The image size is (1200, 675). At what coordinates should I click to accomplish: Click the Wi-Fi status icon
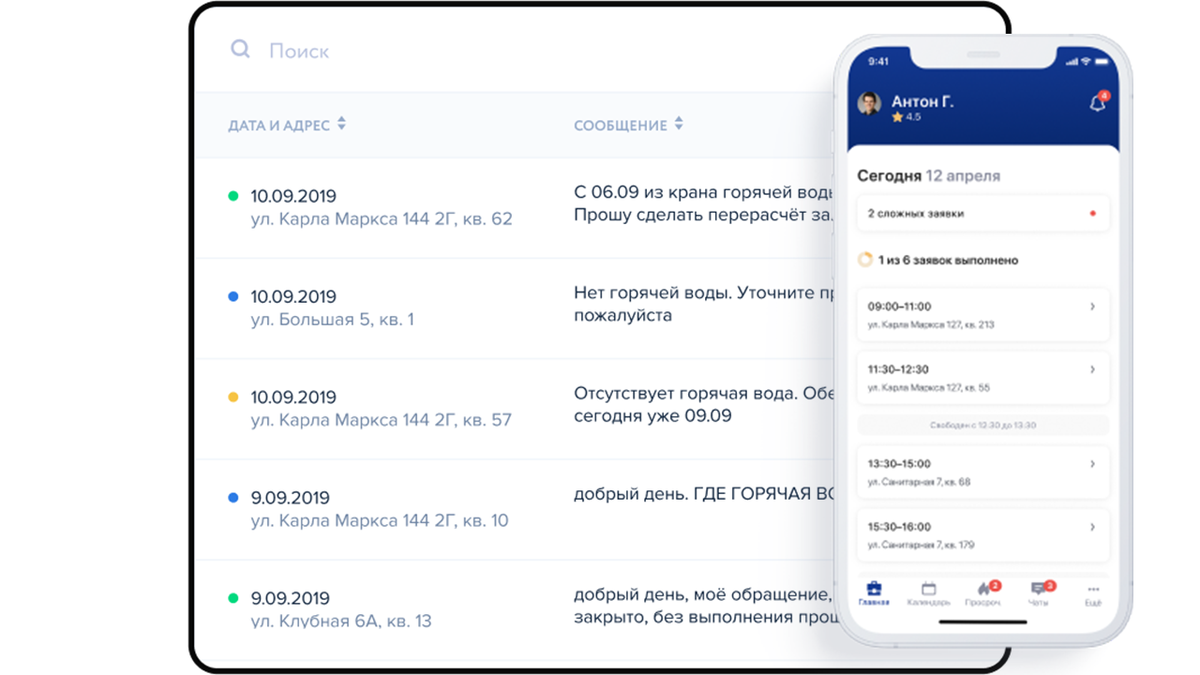pos(1084,61)
